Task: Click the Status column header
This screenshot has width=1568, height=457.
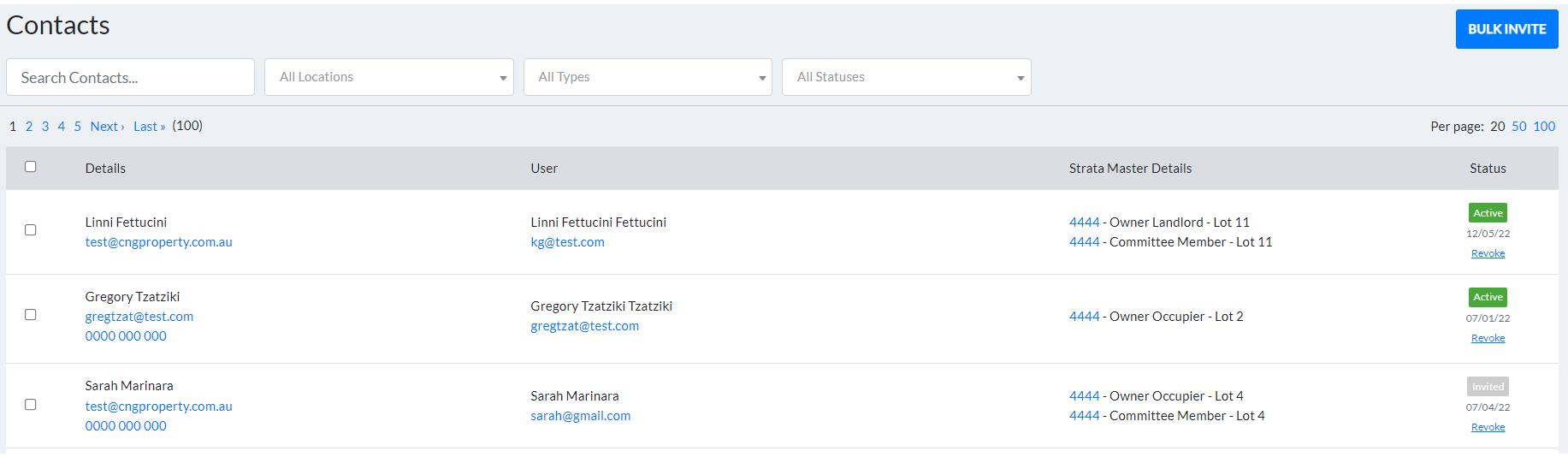Action: tap(1488, 169)
